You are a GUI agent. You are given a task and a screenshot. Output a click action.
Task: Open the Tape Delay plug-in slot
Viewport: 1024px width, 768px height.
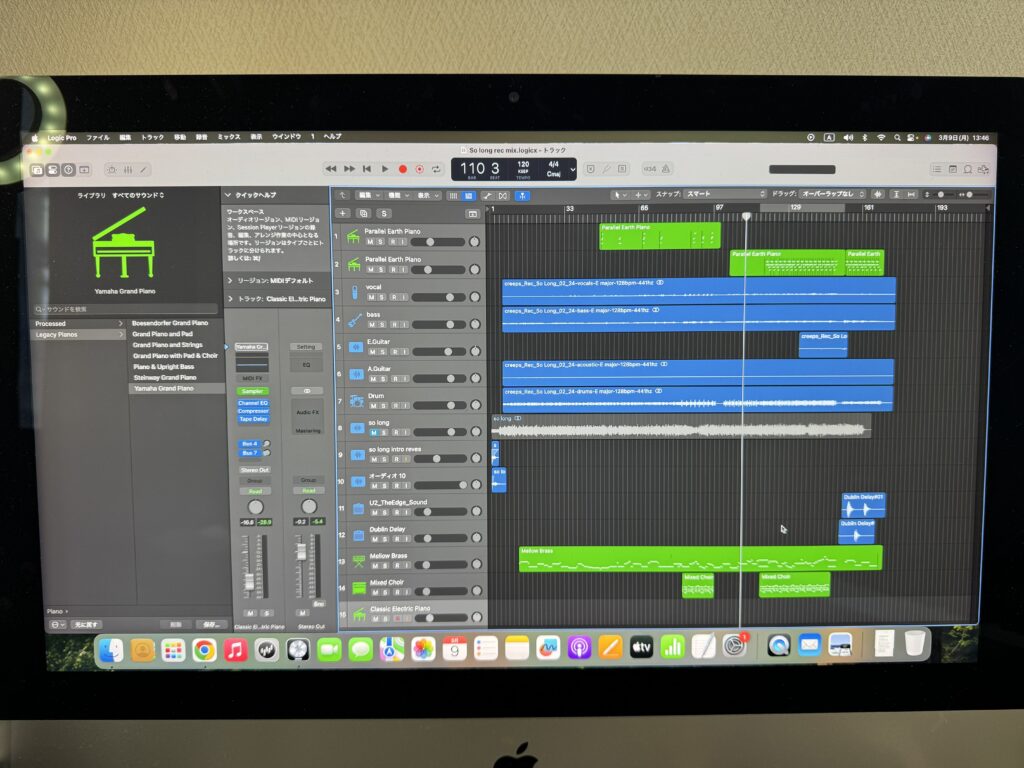click(x=253, y=419)
